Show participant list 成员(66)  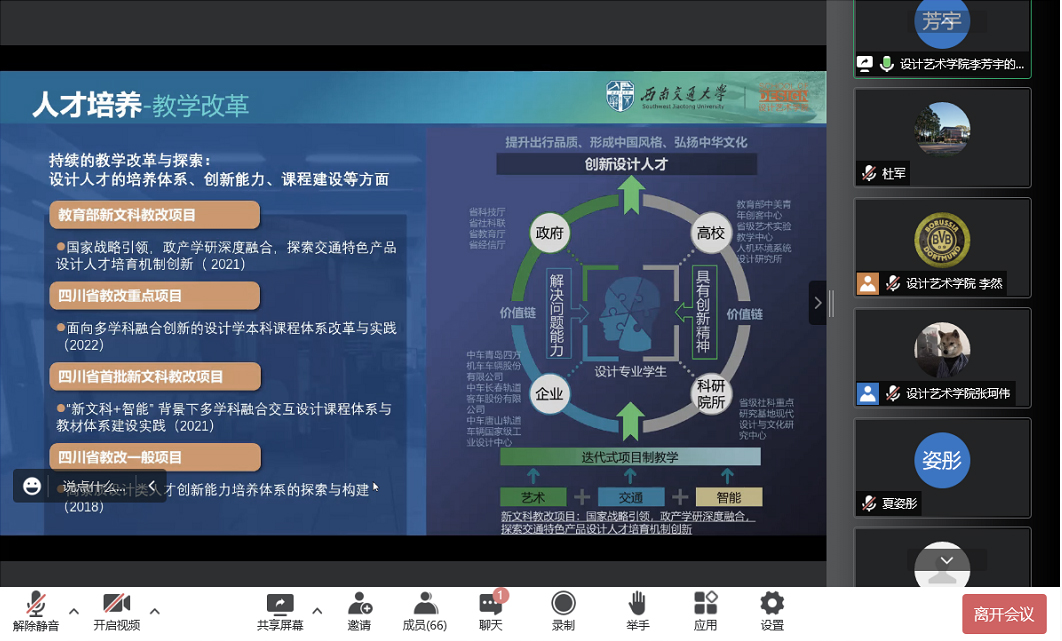[x=425, y=611]
